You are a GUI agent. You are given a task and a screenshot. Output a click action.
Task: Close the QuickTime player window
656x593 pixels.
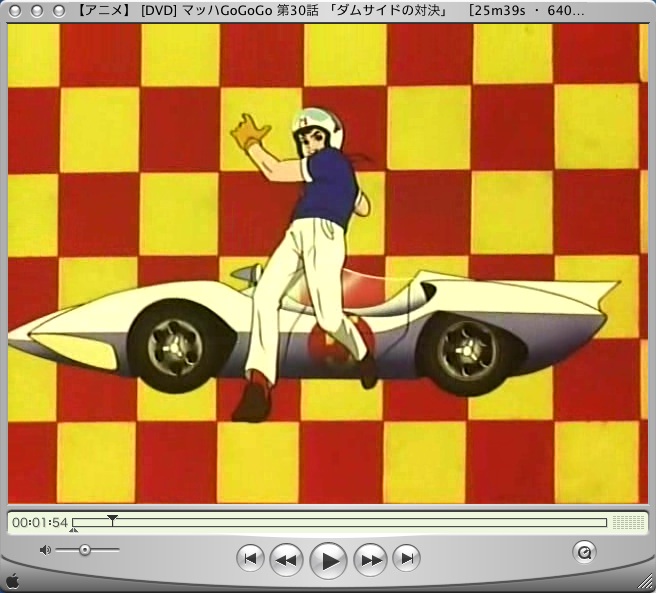[15, 10]
